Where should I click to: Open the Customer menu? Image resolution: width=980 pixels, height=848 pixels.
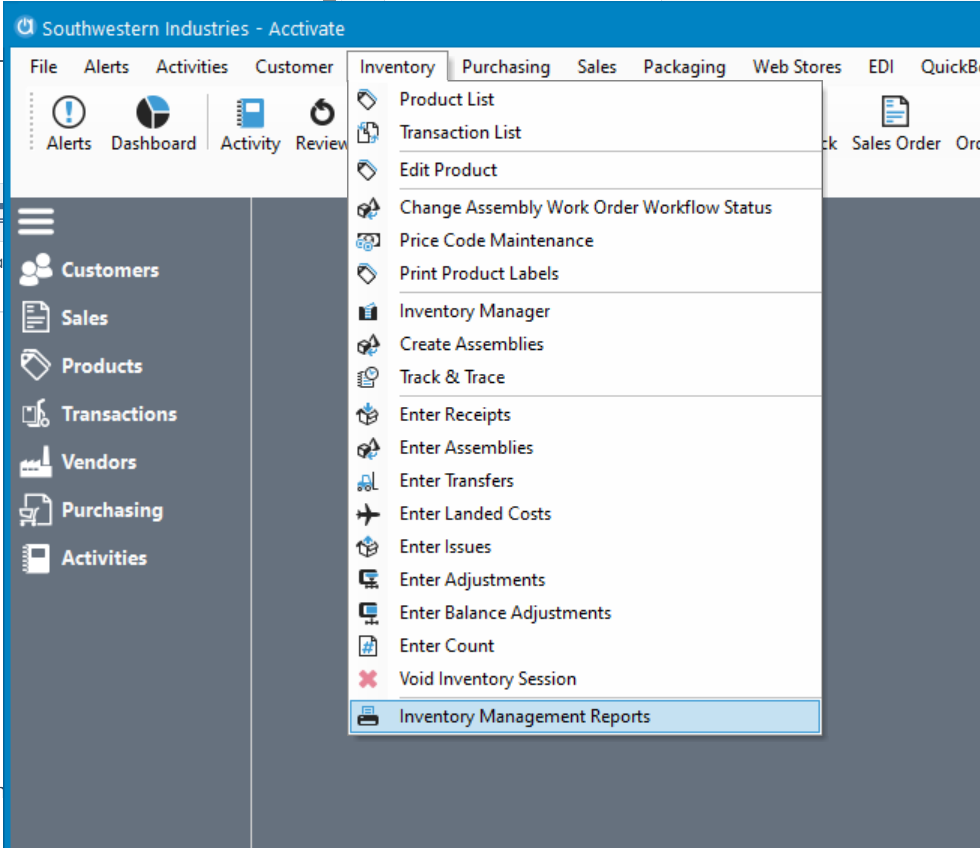pyautogui.click(x=294, y=67)
